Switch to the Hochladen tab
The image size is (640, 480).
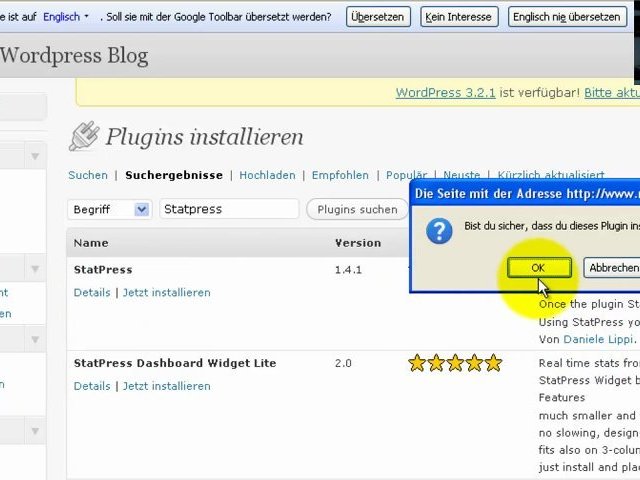pos(267,175)
